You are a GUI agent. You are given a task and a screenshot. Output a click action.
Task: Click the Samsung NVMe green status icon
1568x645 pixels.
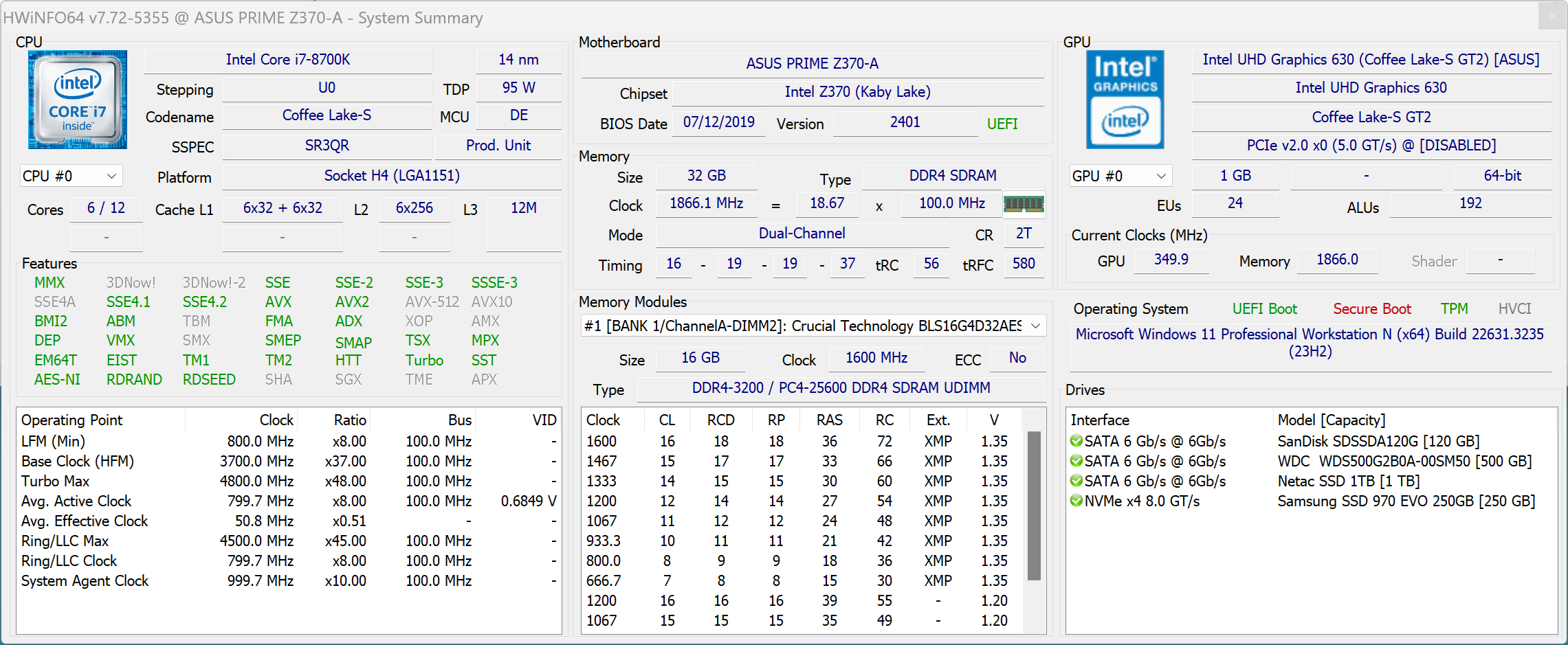point(1076,501)
